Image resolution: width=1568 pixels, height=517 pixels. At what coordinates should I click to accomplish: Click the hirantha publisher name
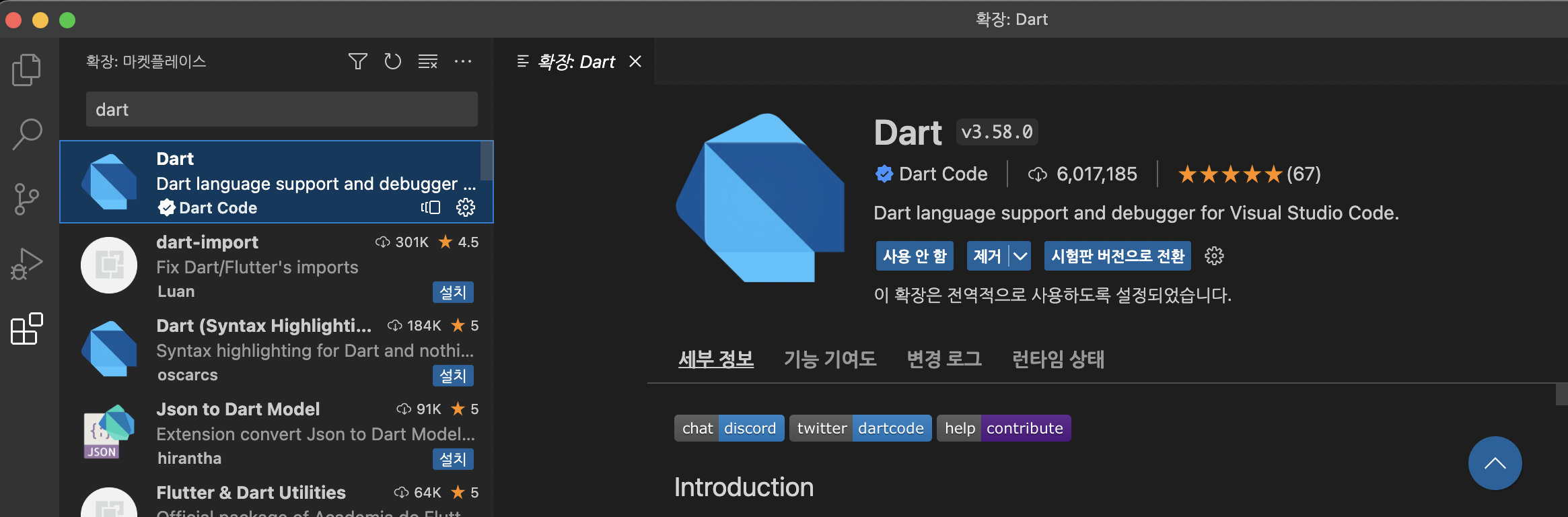[x=189, y=458]
